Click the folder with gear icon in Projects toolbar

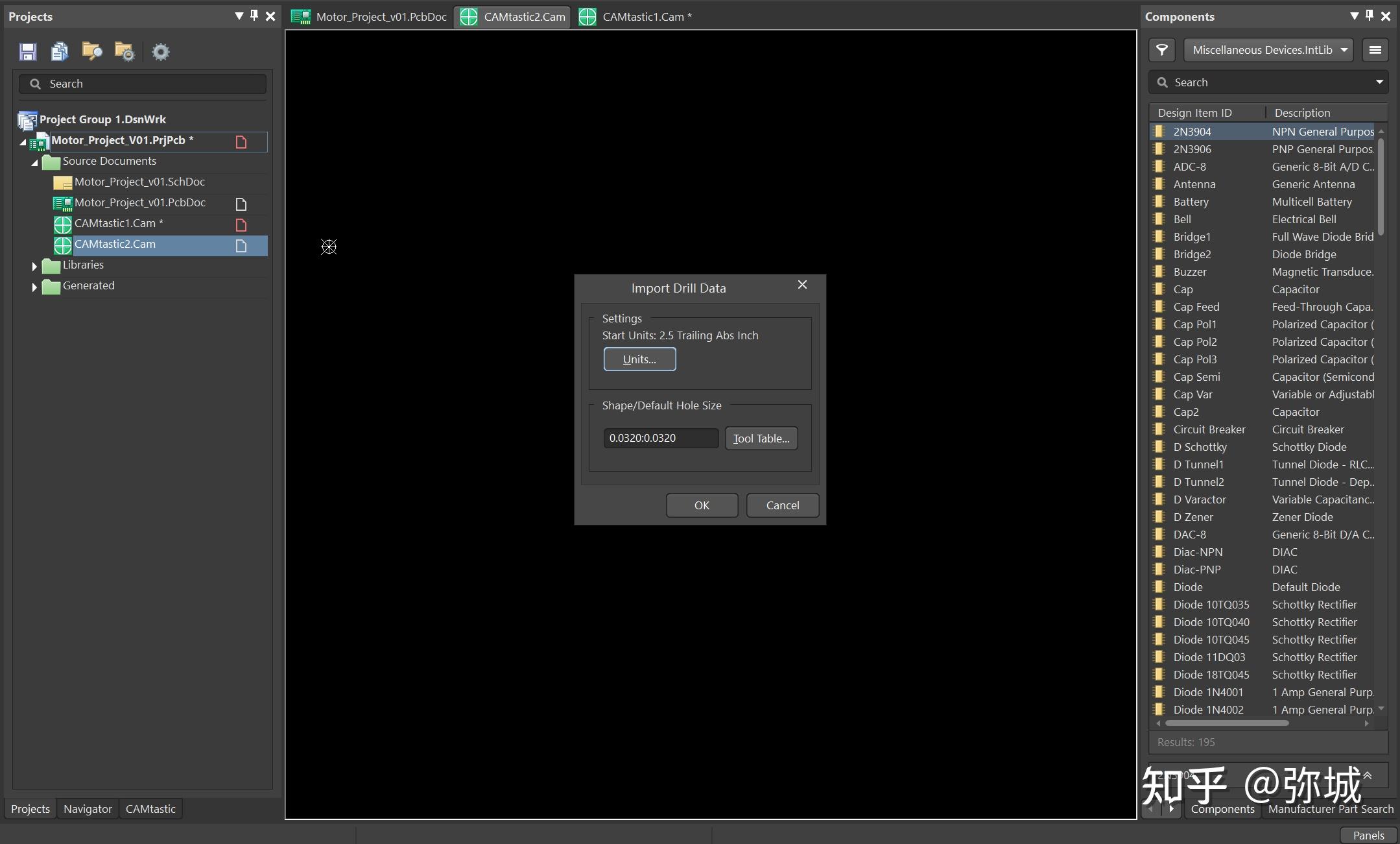coord(124,52)
